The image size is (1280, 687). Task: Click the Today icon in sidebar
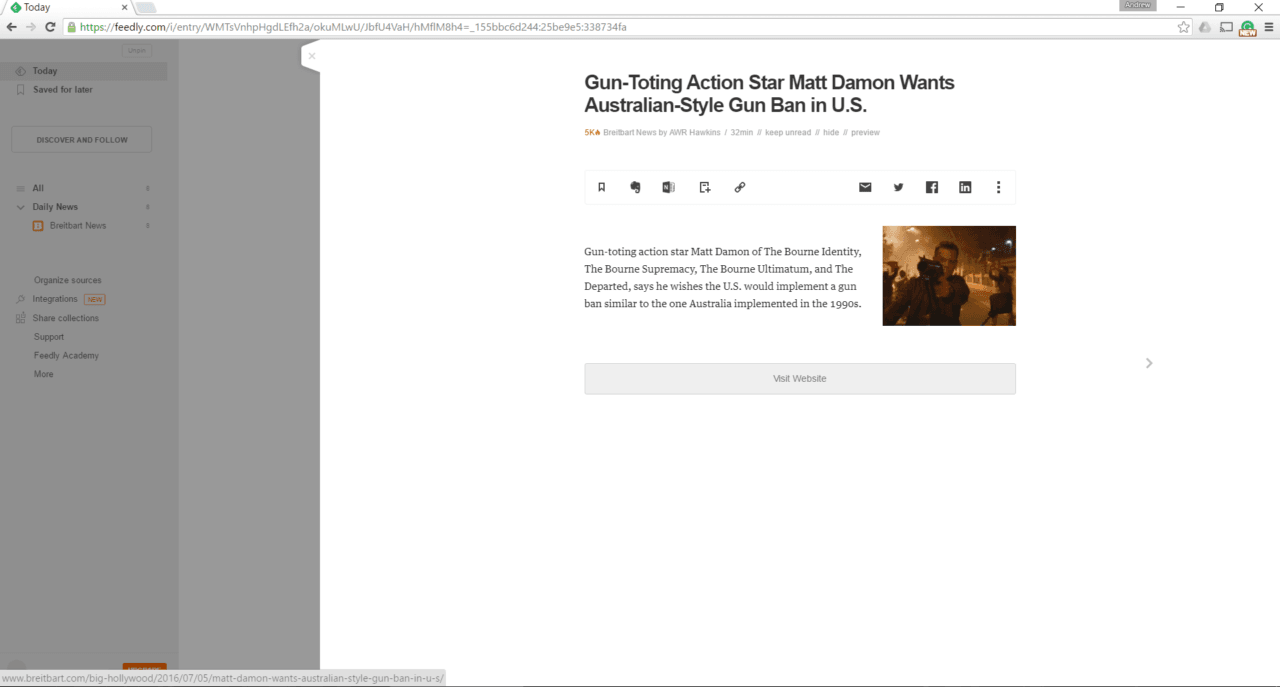tap(21, 71)
